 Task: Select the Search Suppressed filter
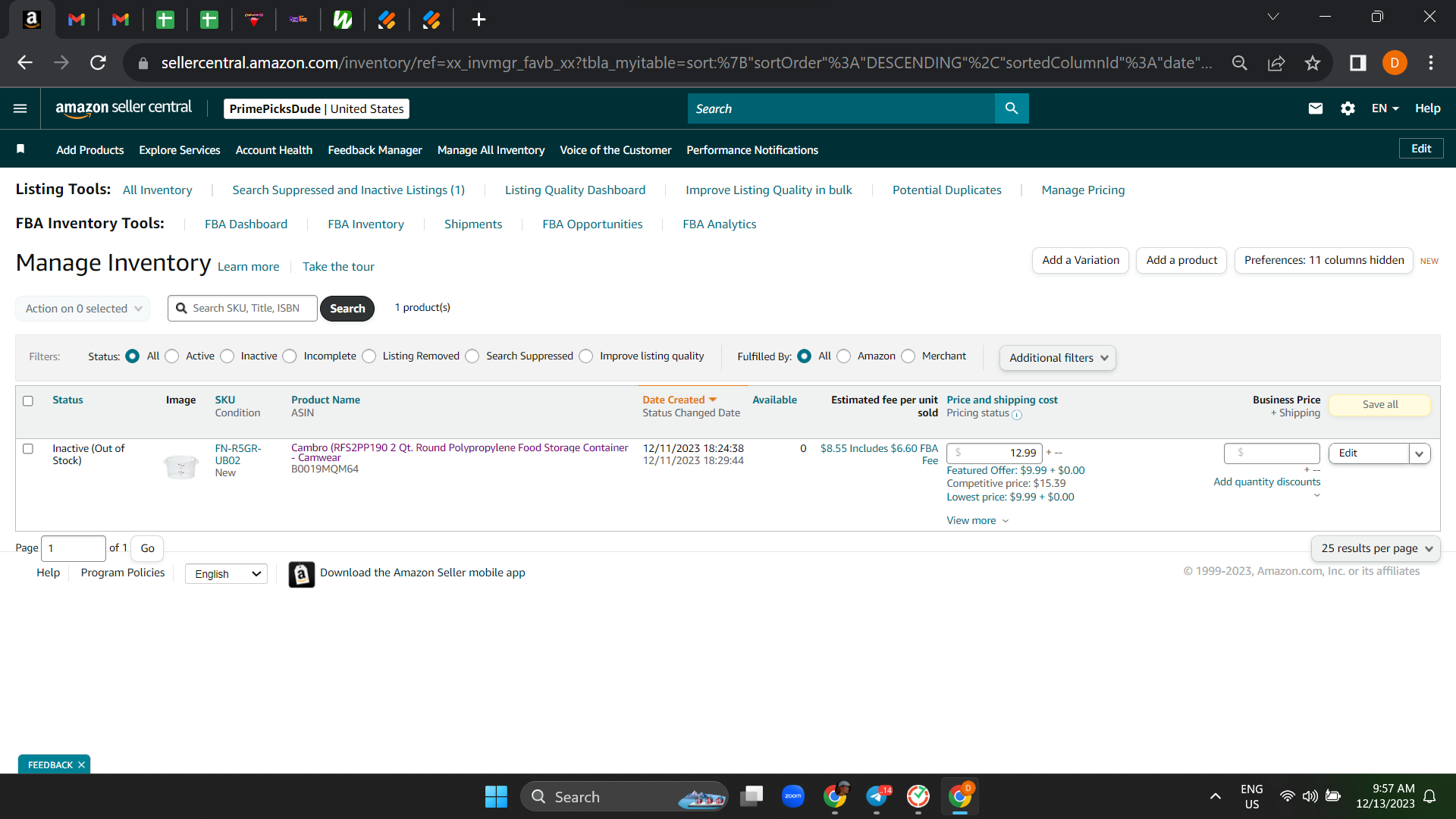[x=472, y=356]
